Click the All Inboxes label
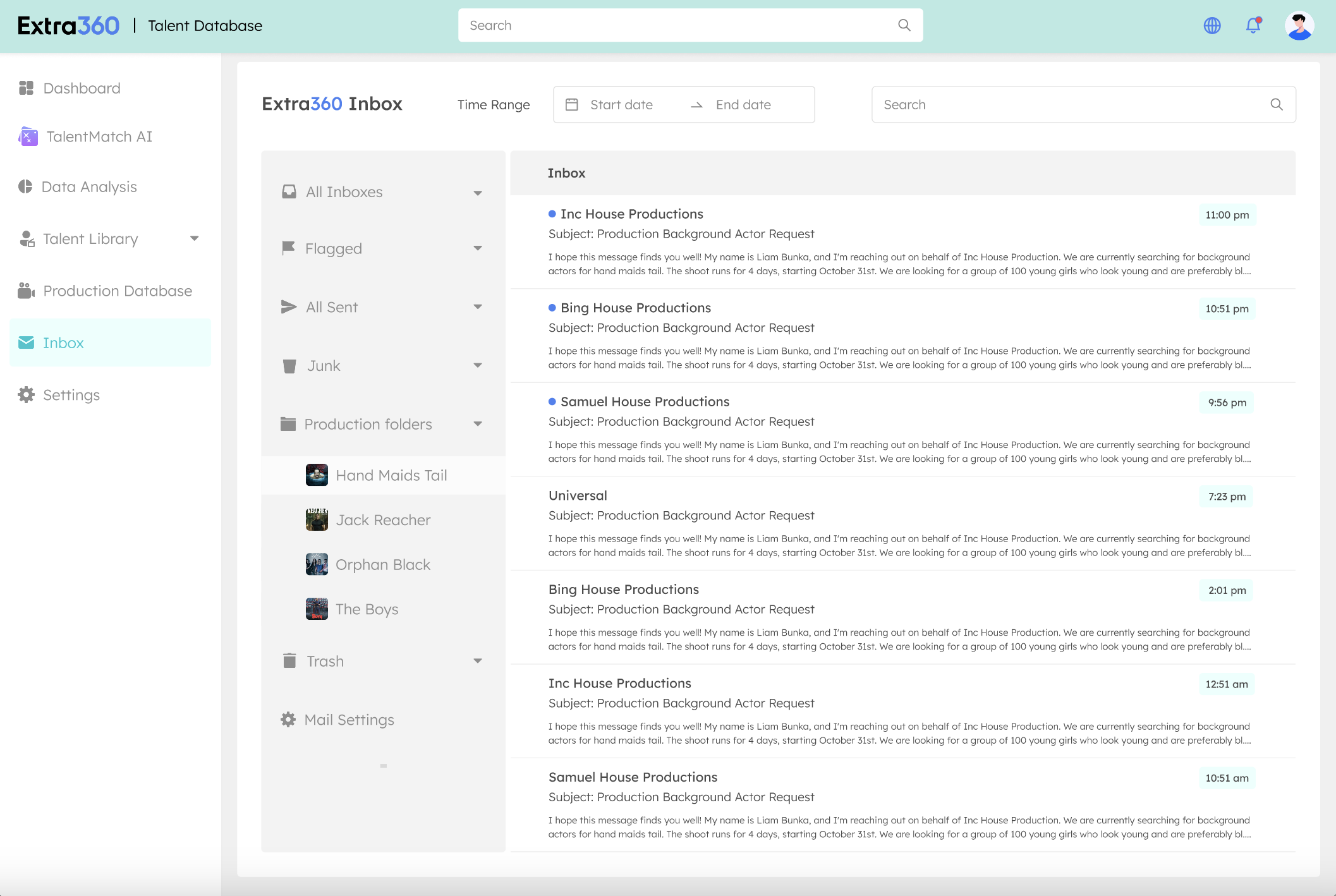This screenshot has width=1336, height=896. click(344, 191)
